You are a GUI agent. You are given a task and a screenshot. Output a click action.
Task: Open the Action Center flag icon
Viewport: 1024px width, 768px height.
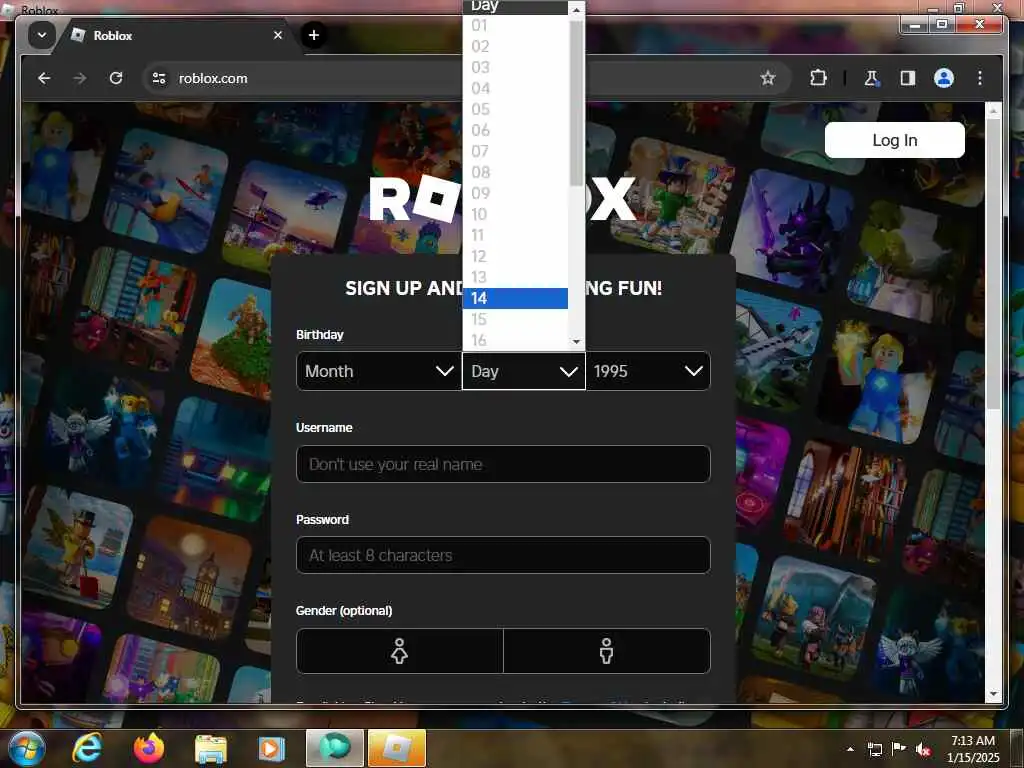pos(899,749)
